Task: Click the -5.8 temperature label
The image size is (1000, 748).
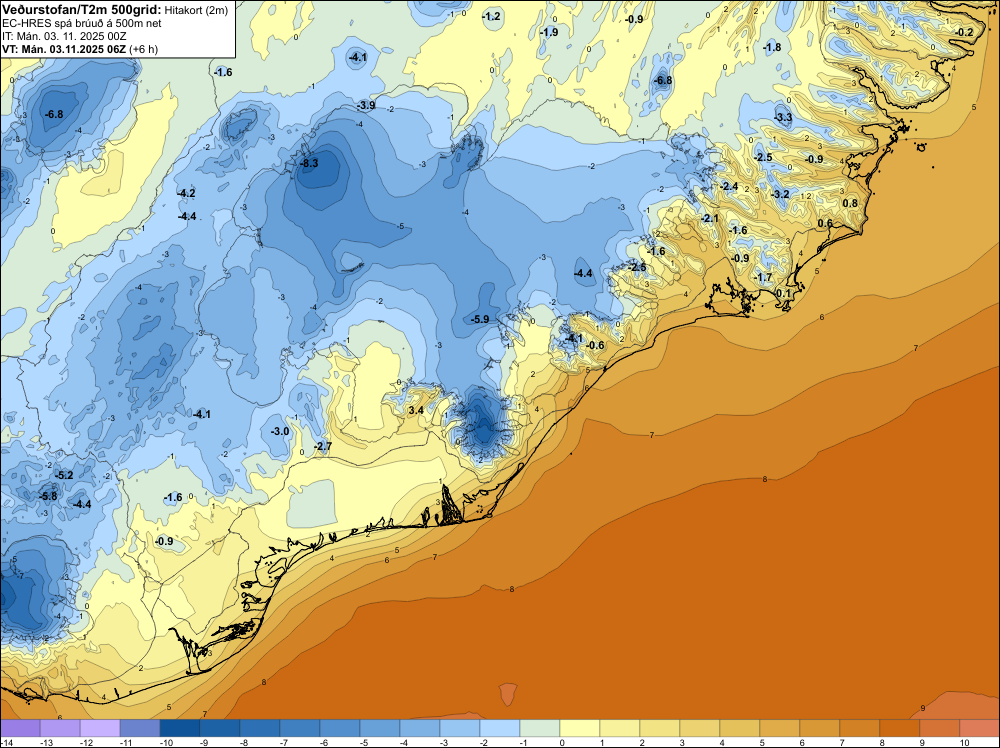Action: pyautogui.click(x=48, y=496)
